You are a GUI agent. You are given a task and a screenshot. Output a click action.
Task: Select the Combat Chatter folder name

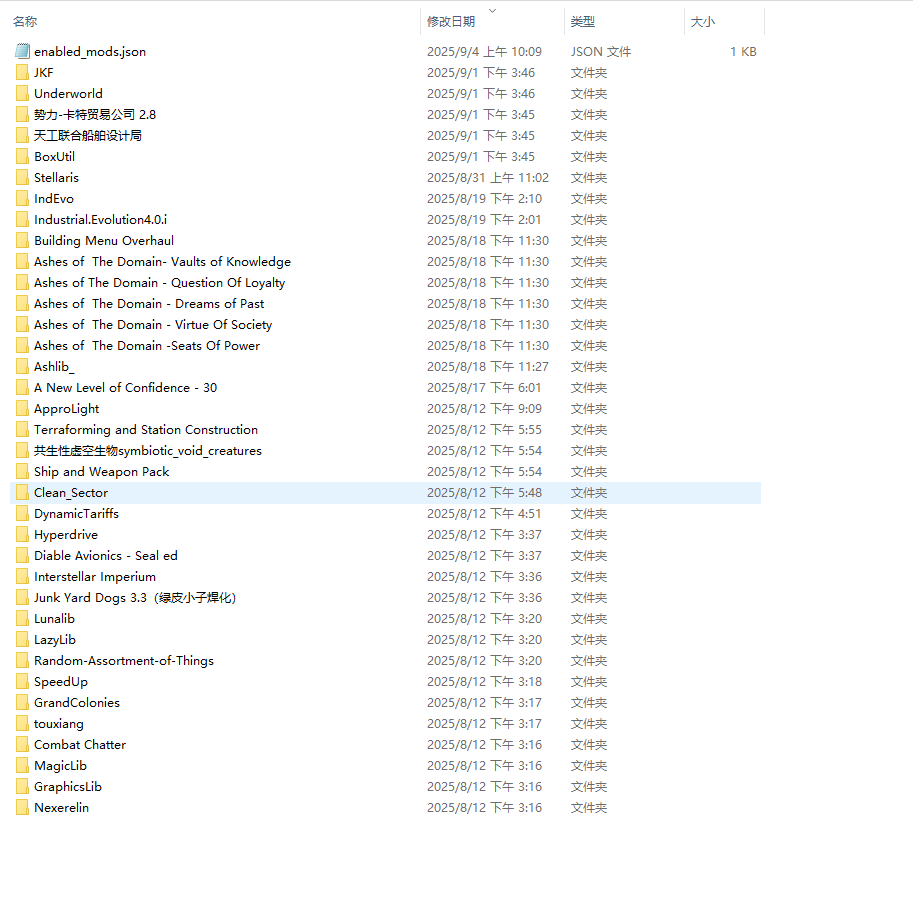pos(80,744)
